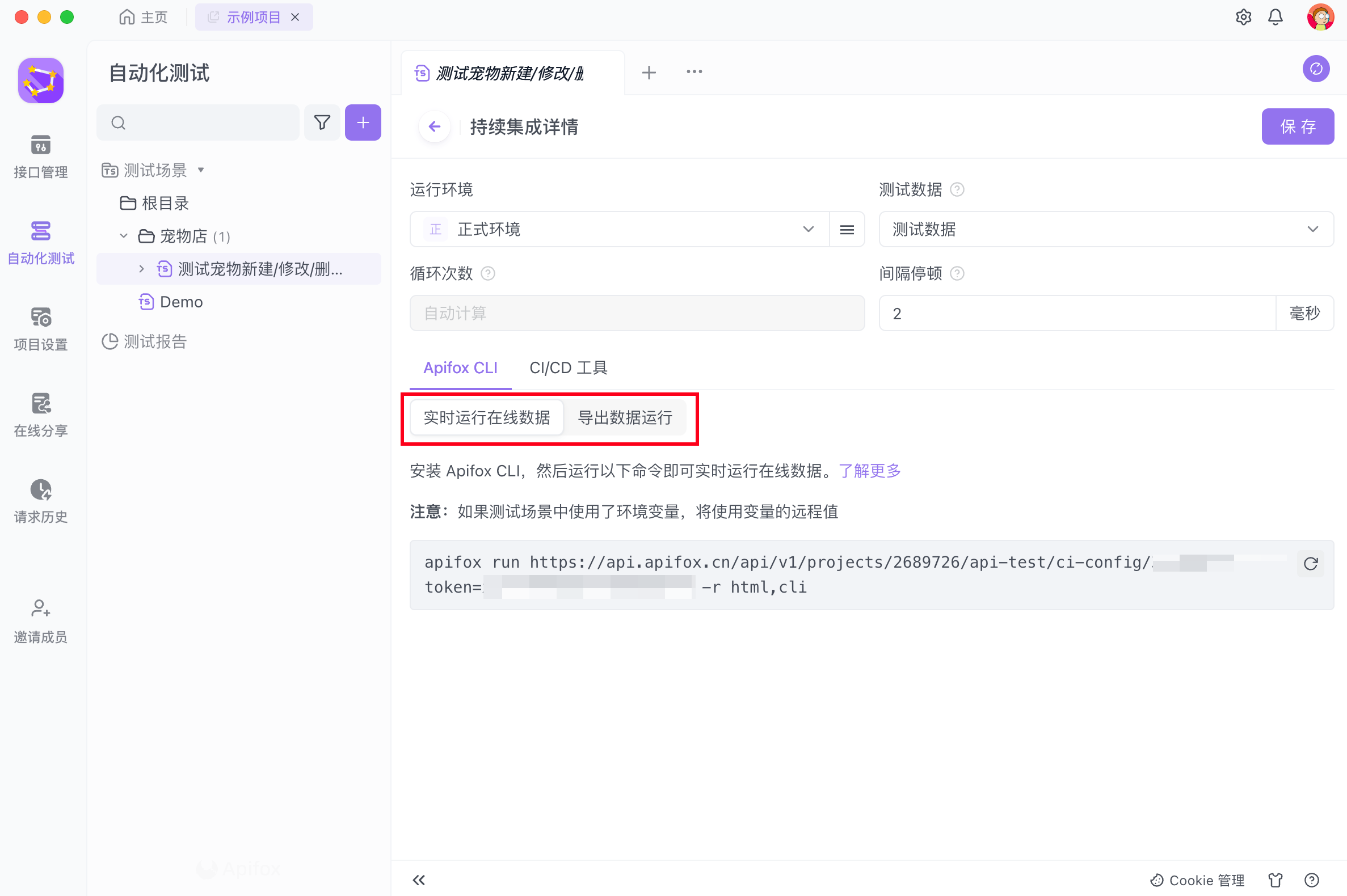Collapse the left panel with double chevron
The image size is (1347, 896).
(419, 880)
